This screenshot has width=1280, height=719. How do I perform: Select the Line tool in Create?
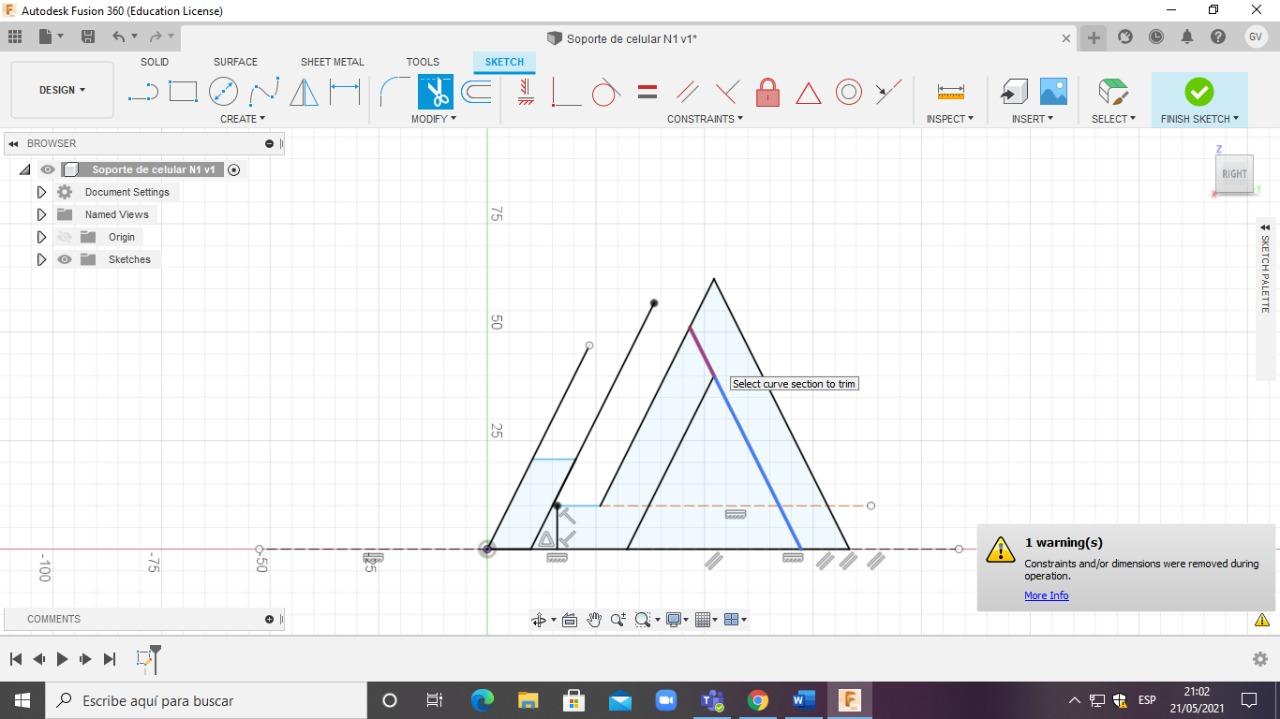[x=143, y=92]
